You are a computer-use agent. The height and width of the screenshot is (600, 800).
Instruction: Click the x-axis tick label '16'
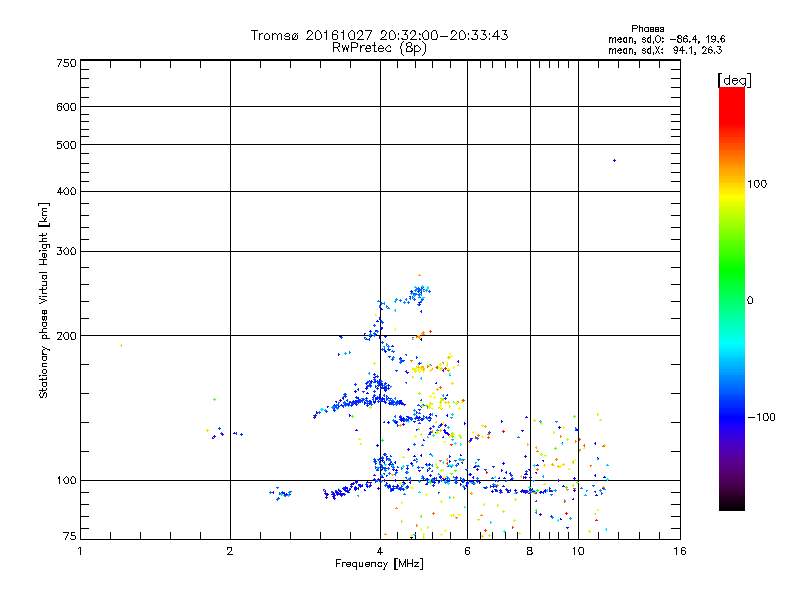680,551
